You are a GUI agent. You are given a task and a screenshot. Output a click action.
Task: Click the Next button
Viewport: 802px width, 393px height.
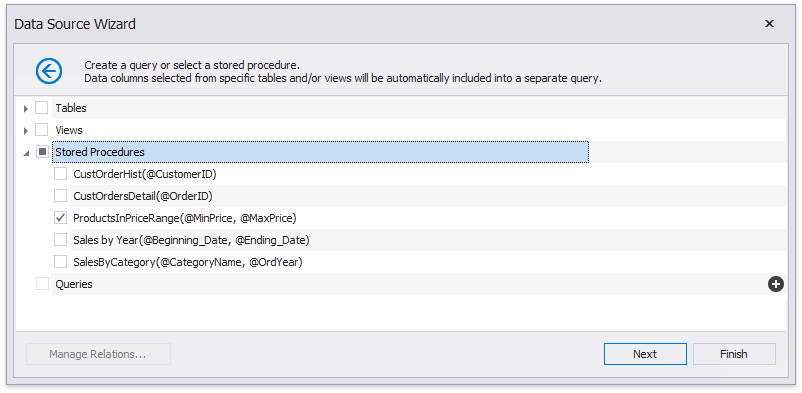[x=645, y=354]
